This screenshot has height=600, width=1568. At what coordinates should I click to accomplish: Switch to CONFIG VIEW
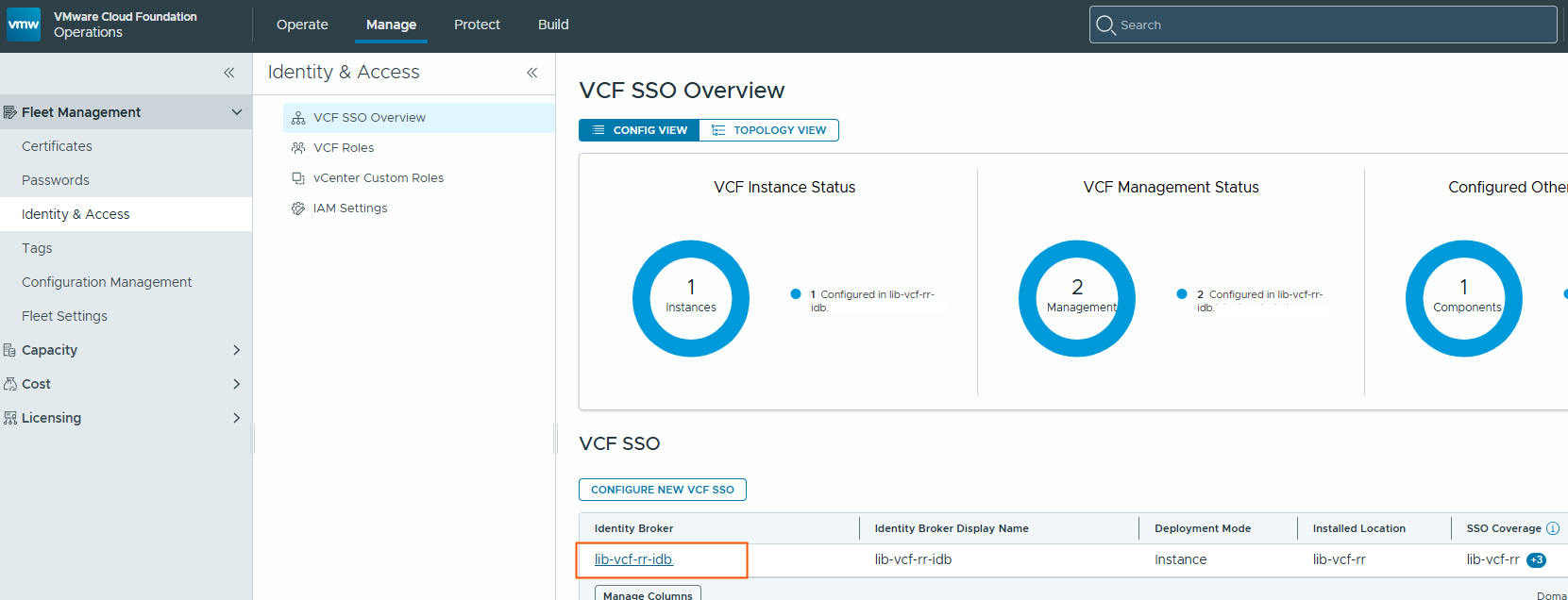point(639,130)
